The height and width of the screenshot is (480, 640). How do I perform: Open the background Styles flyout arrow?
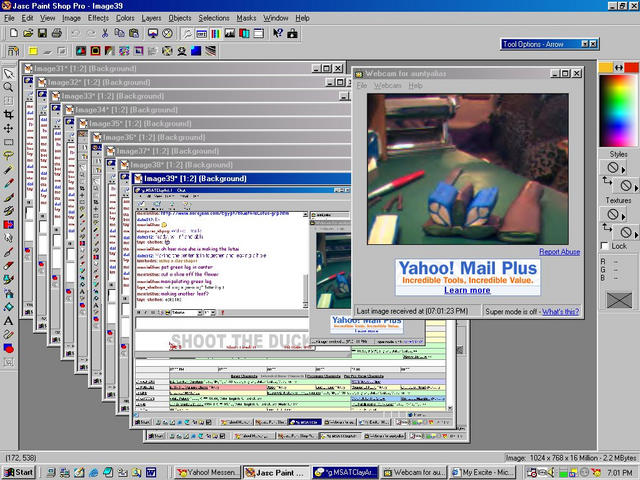[x=636, y=188]
